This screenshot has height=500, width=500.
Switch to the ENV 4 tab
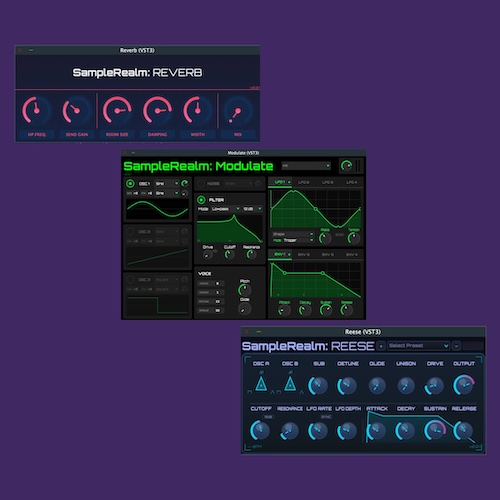351,254
